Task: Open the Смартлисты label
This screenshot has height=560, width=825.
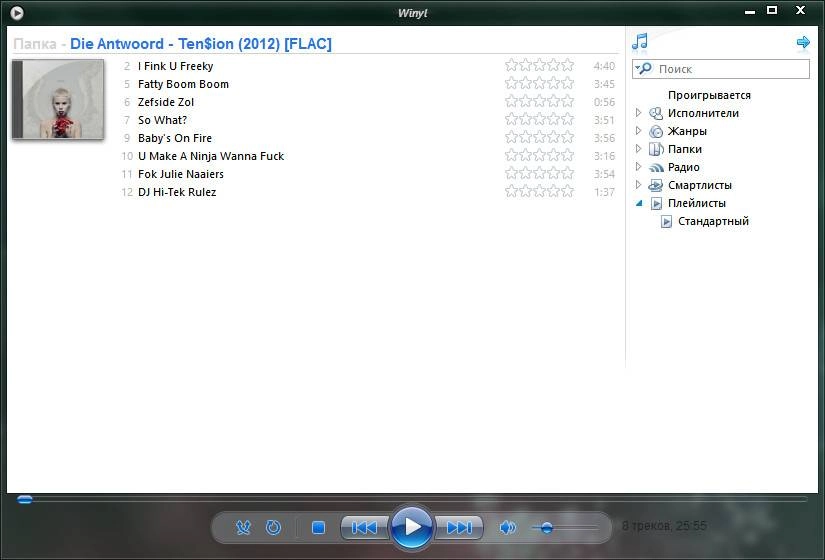Action: (700, 185)
